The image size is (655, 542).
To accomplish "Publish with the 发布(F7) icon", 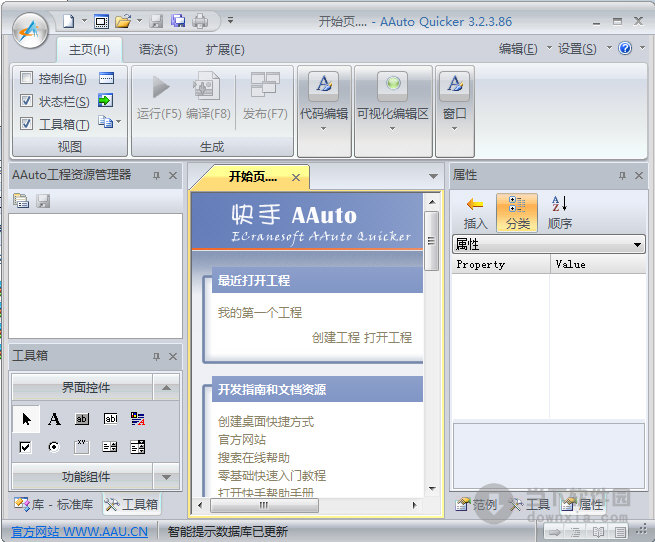I will coord(265,96).
